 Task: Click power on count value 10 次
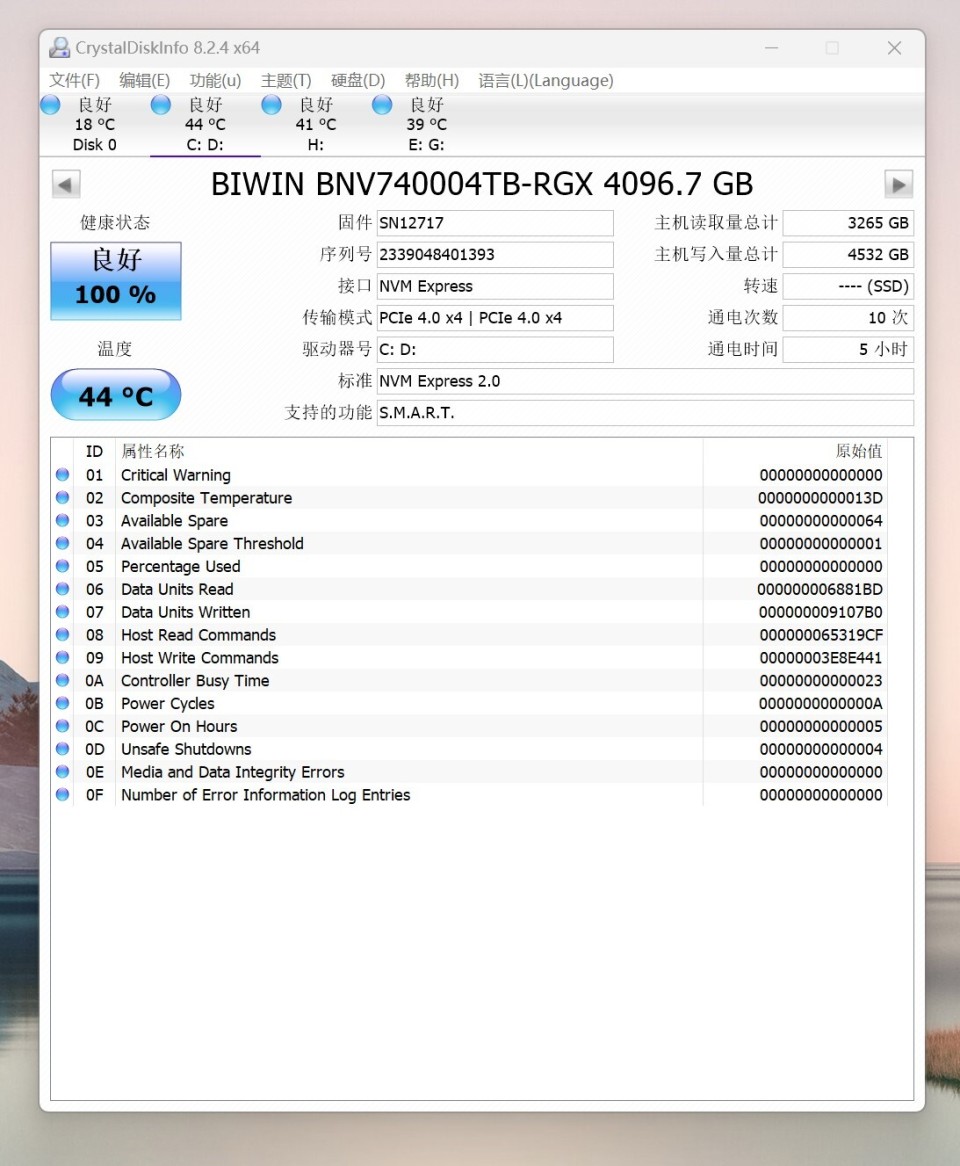tap(848, 318)
